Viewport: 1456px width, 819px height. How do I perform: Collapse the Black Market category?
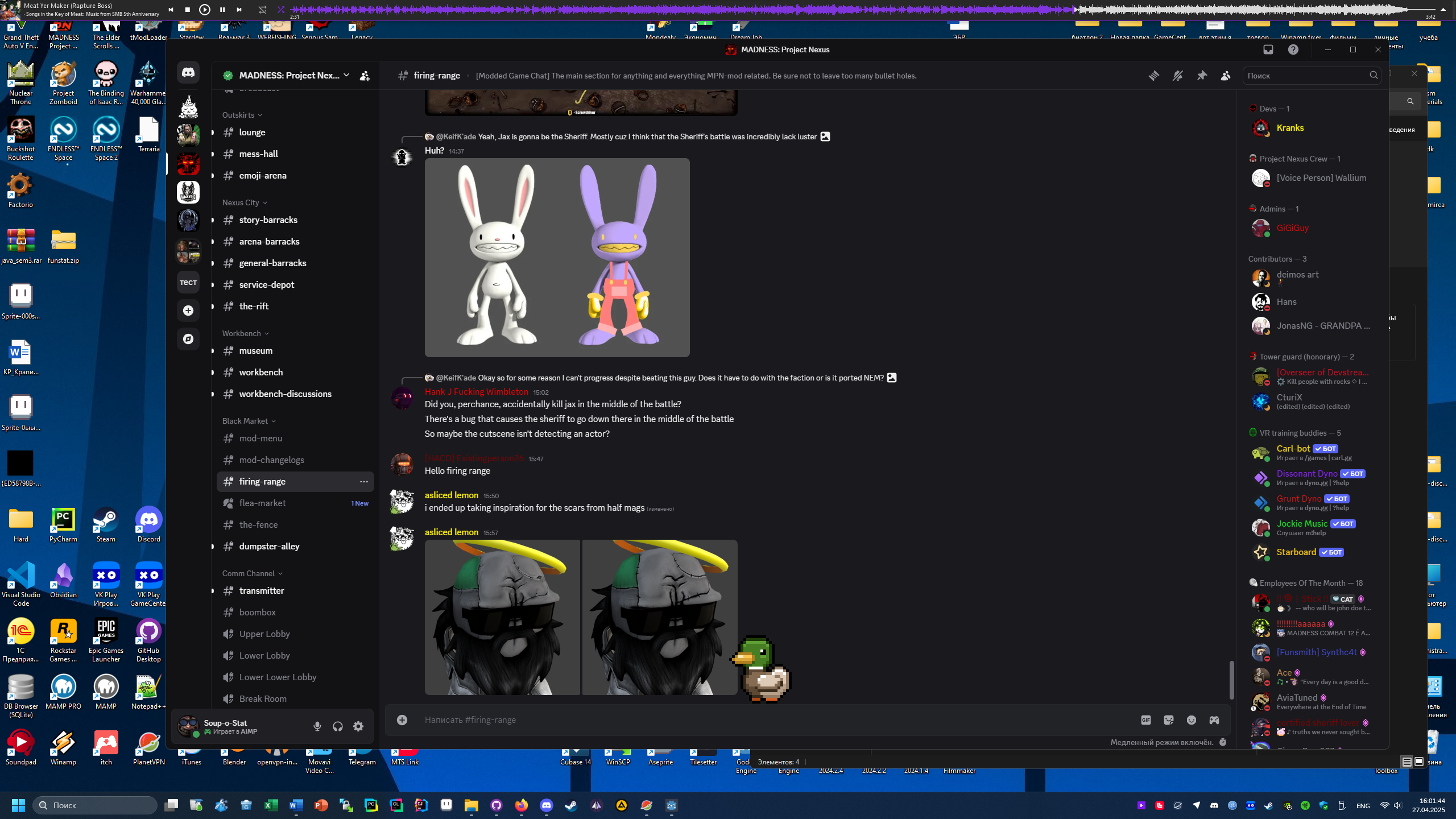click(249, 421)
